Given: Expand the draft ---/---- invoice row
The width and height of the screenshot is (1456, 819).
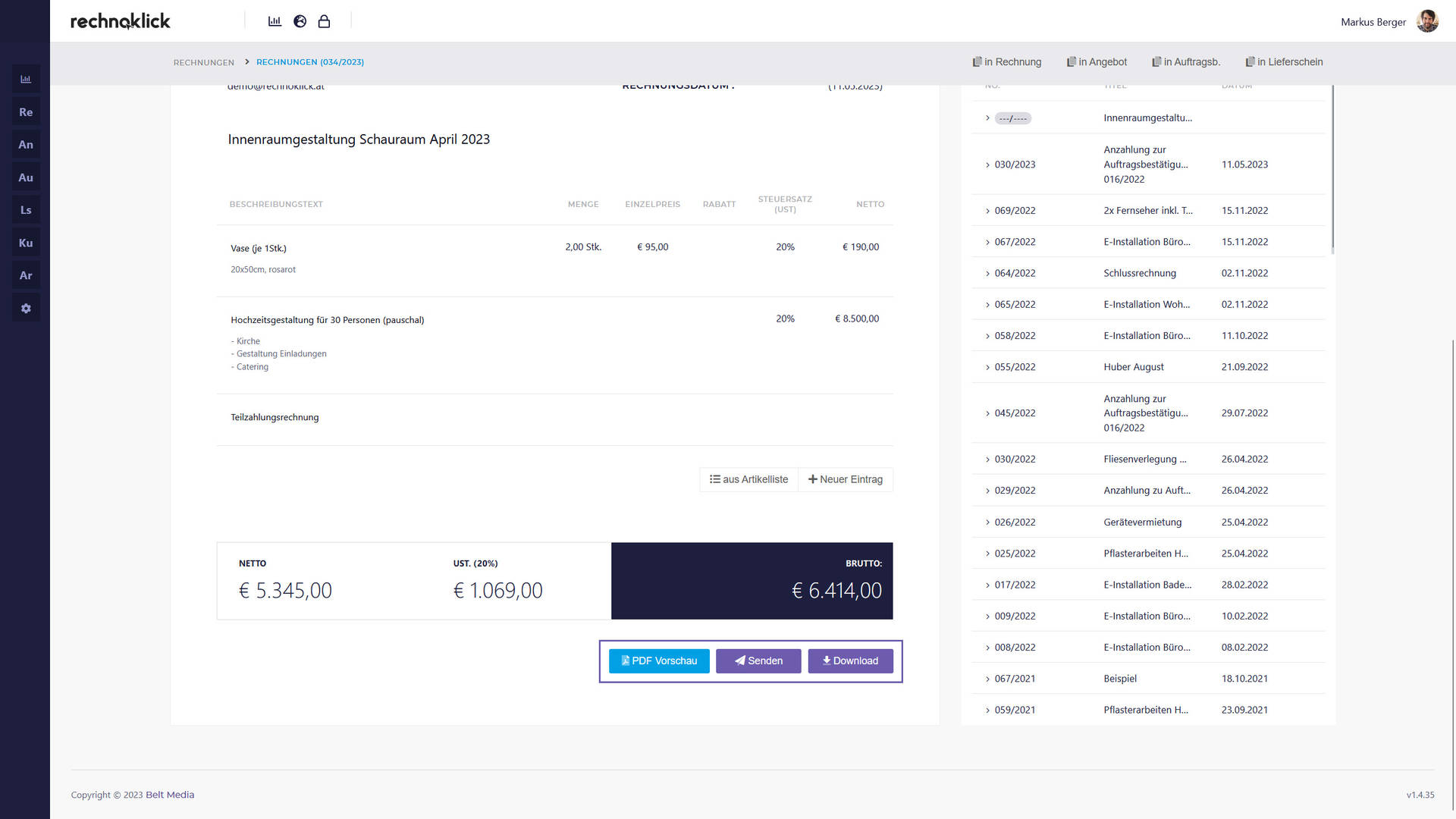Looking at the screenshot, I should click(987, 118).
